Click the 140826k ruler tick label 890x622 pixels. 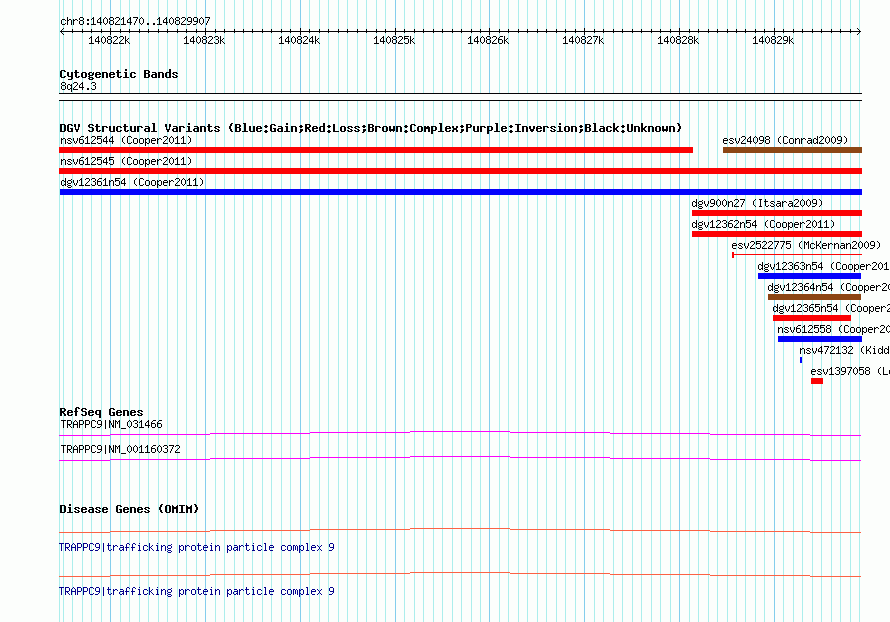pos(488,41)
